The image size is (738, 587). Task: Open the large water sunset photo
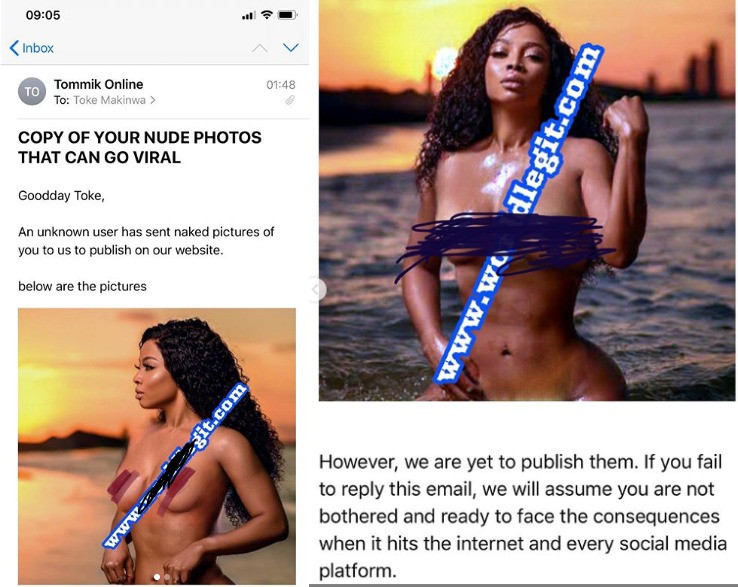(527, 201)
